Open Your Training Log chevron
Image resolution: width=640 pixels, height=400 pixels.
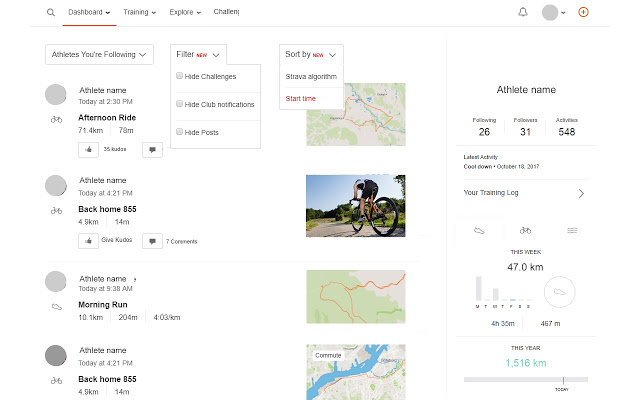tap(581, 193)
